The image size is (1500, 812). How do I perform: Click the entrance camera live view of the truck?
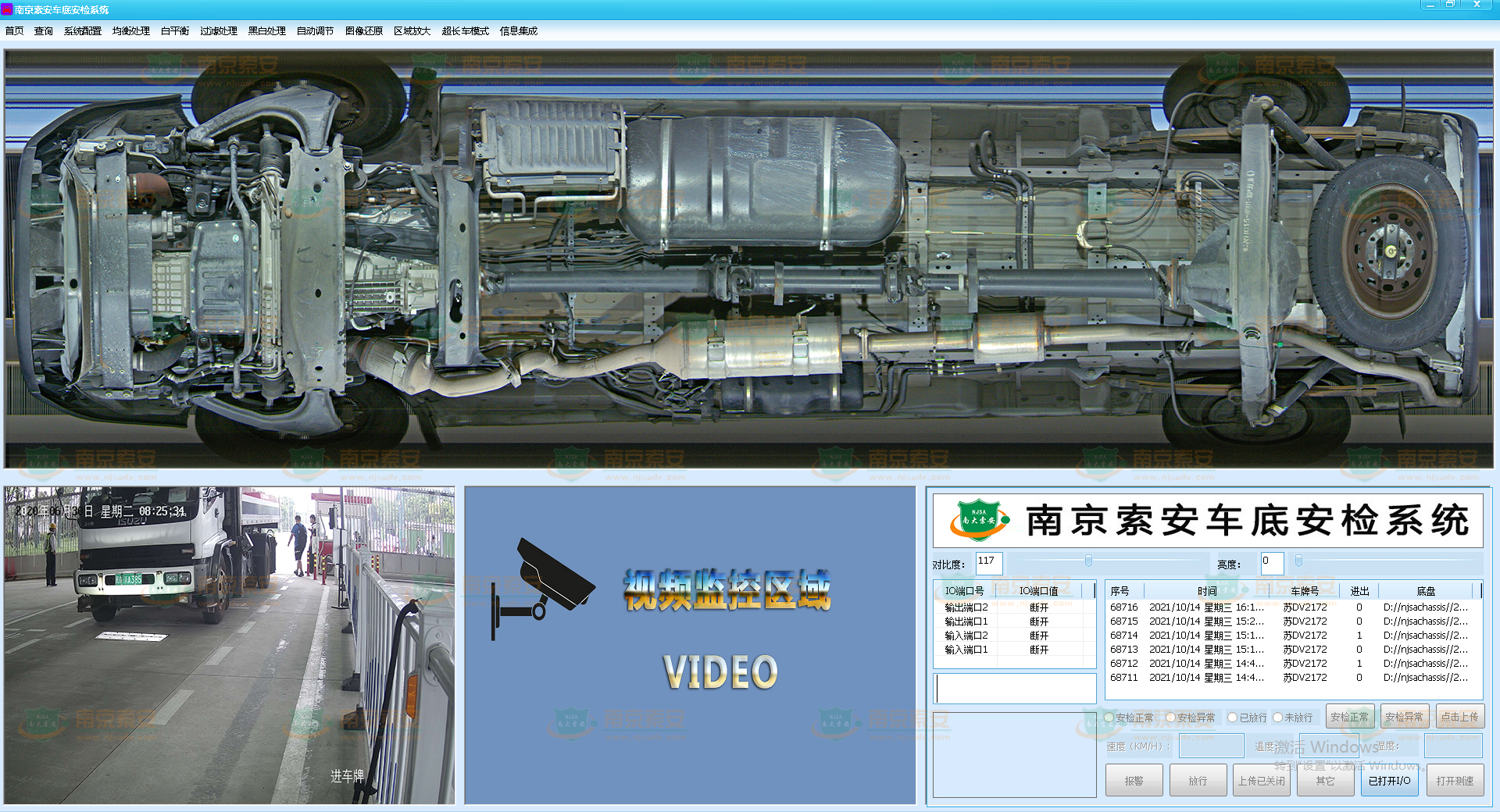click(230, 646)
